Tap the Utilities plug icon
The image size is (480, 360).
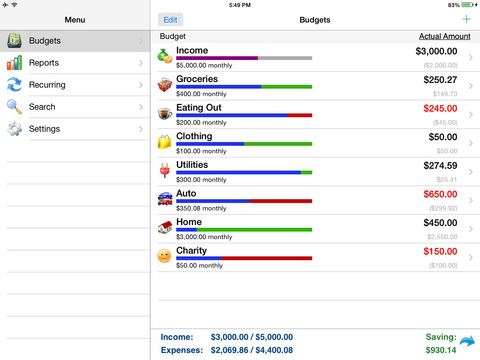[165, 170]
